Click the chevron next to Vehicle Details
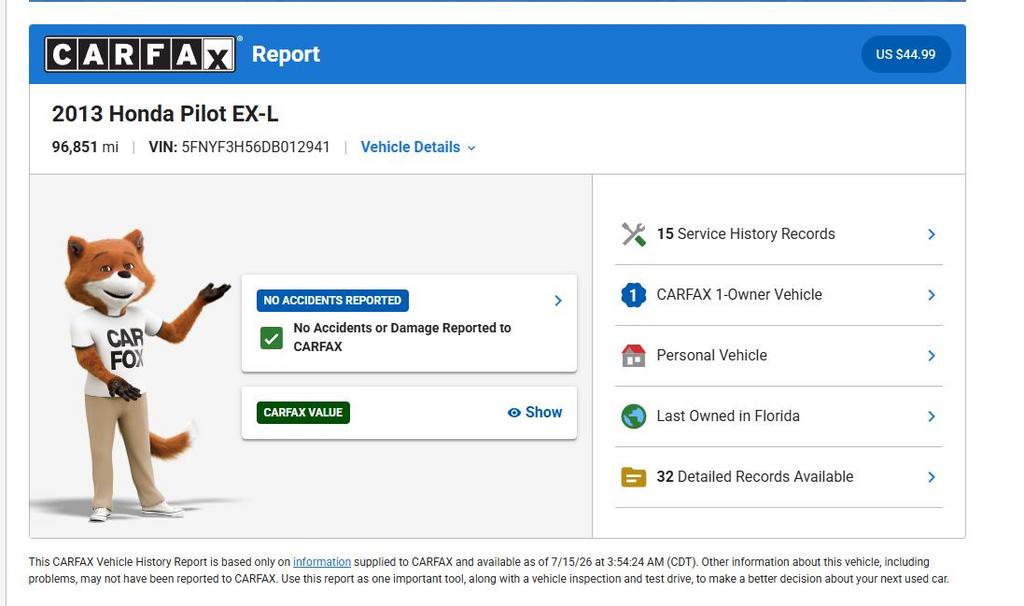Viewport: 1024px width, 606px height. pos(472,148)
